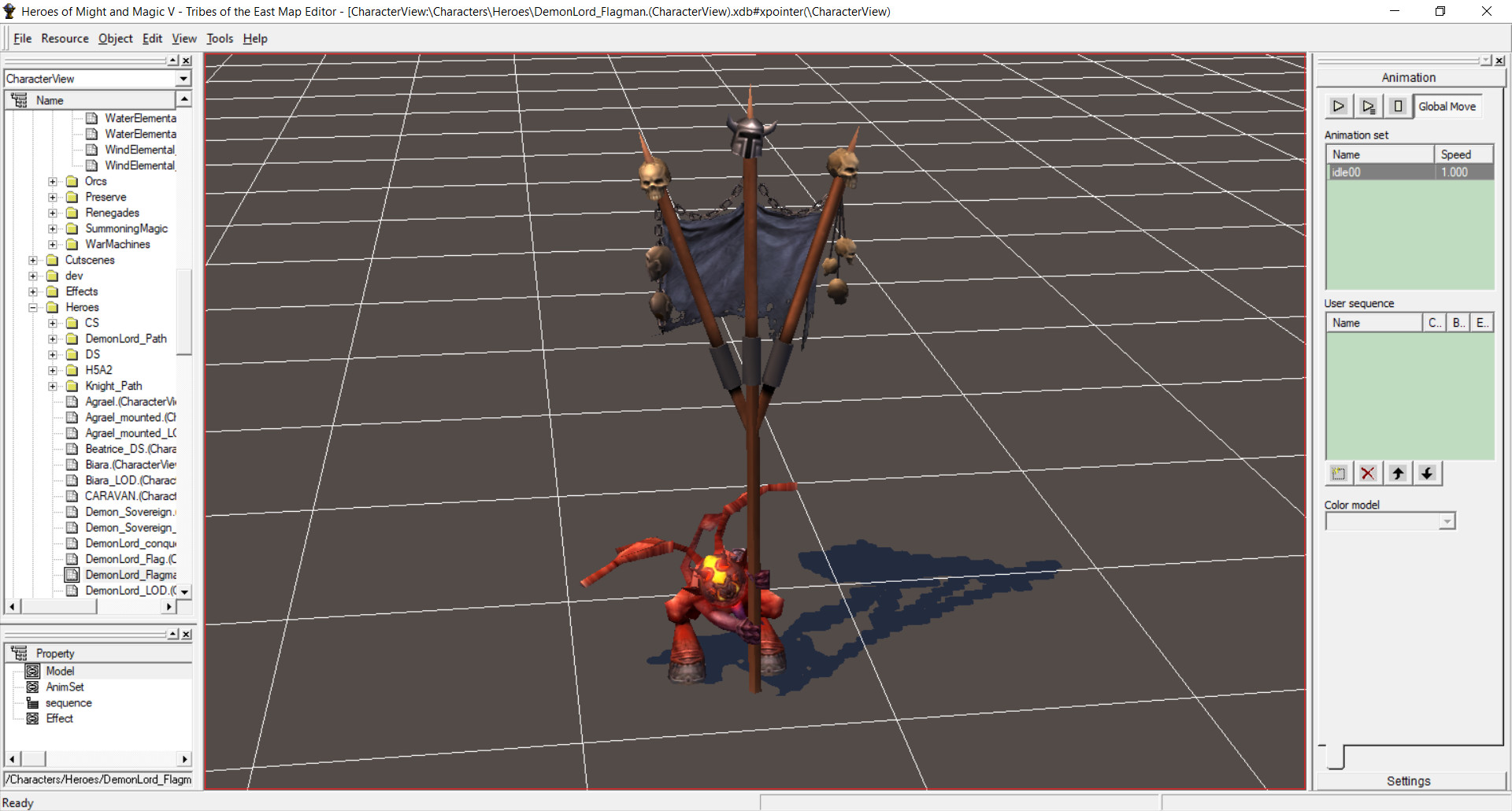Open the Help menu
Viewport: 1512px width, 811px height.
click(x=255, y=39)
